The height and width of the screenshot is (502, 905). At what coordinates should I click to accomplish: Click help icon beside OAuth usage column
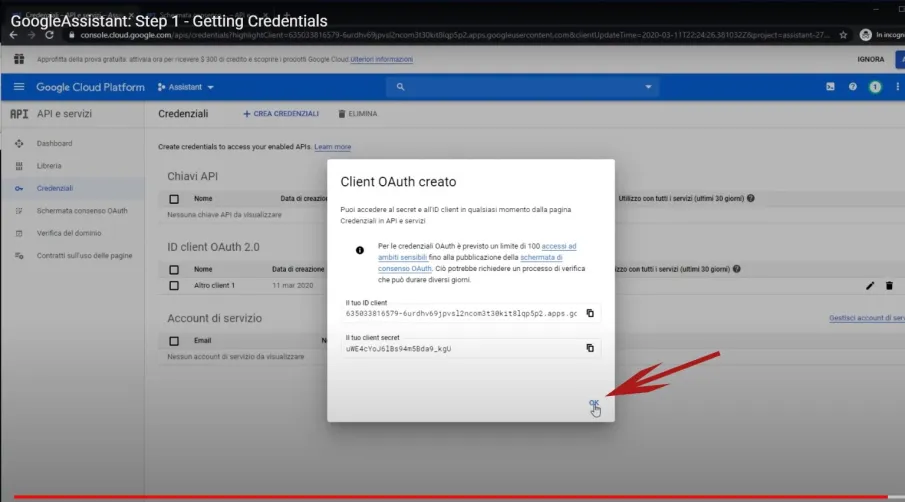(x=736, y=269)
